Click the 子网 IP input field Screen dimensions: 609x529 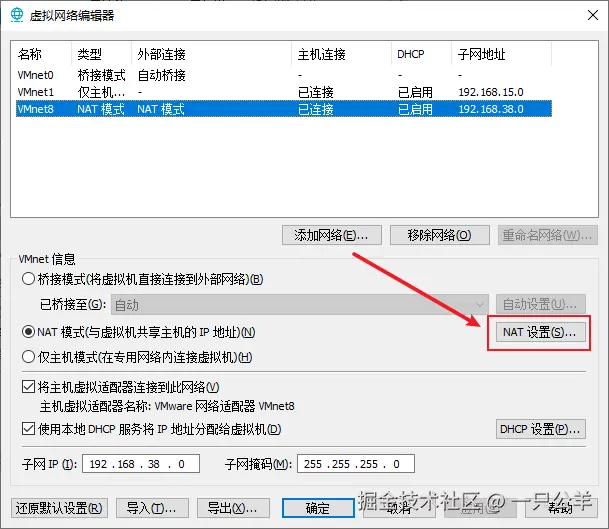pos(141,464)
